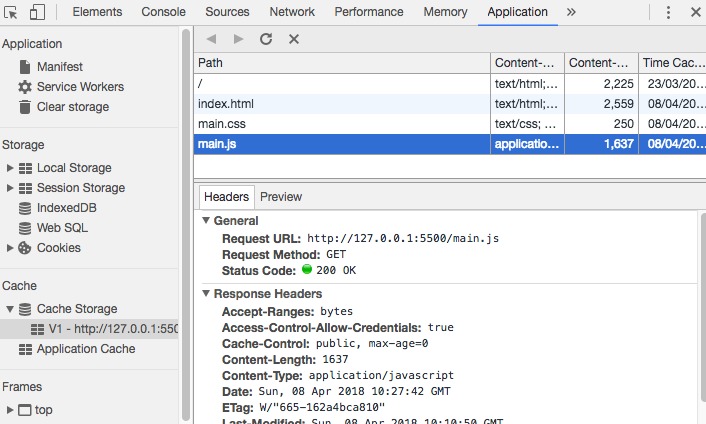
Task: Open the Service Workers item
Action: [x=71, y=86]
